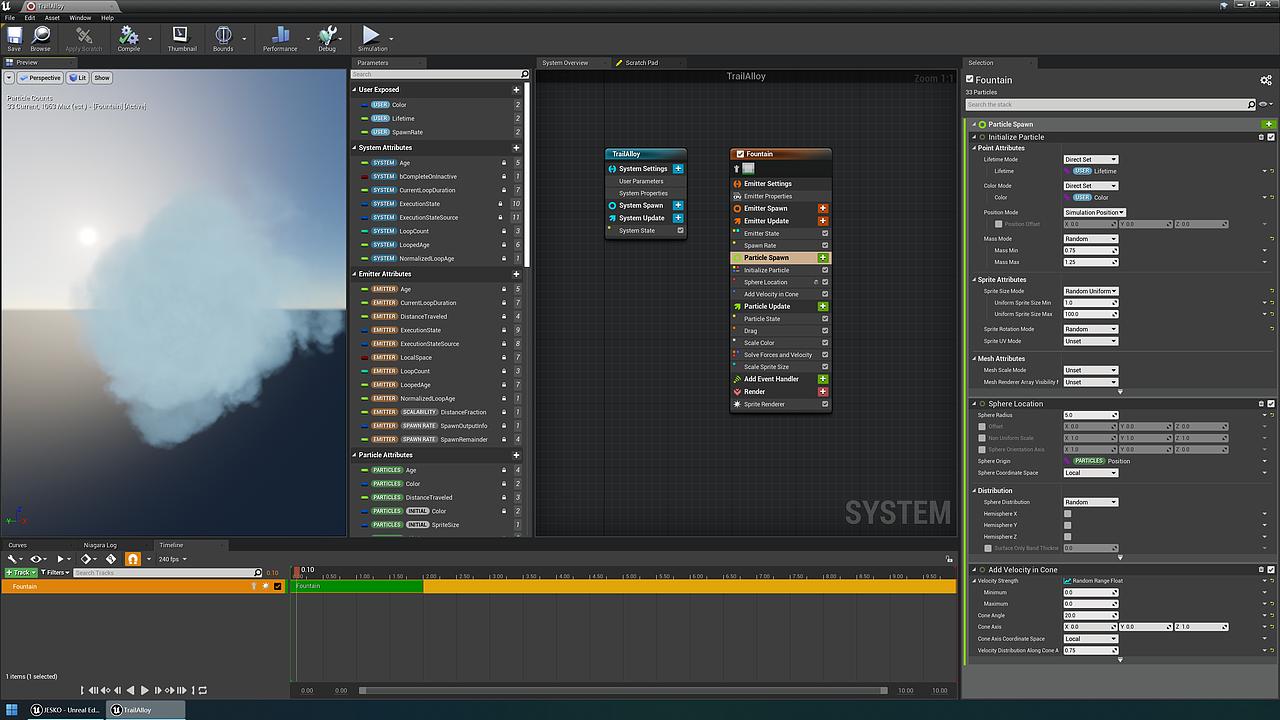Browse to asset in Content Browser

[x=40, y=39]
